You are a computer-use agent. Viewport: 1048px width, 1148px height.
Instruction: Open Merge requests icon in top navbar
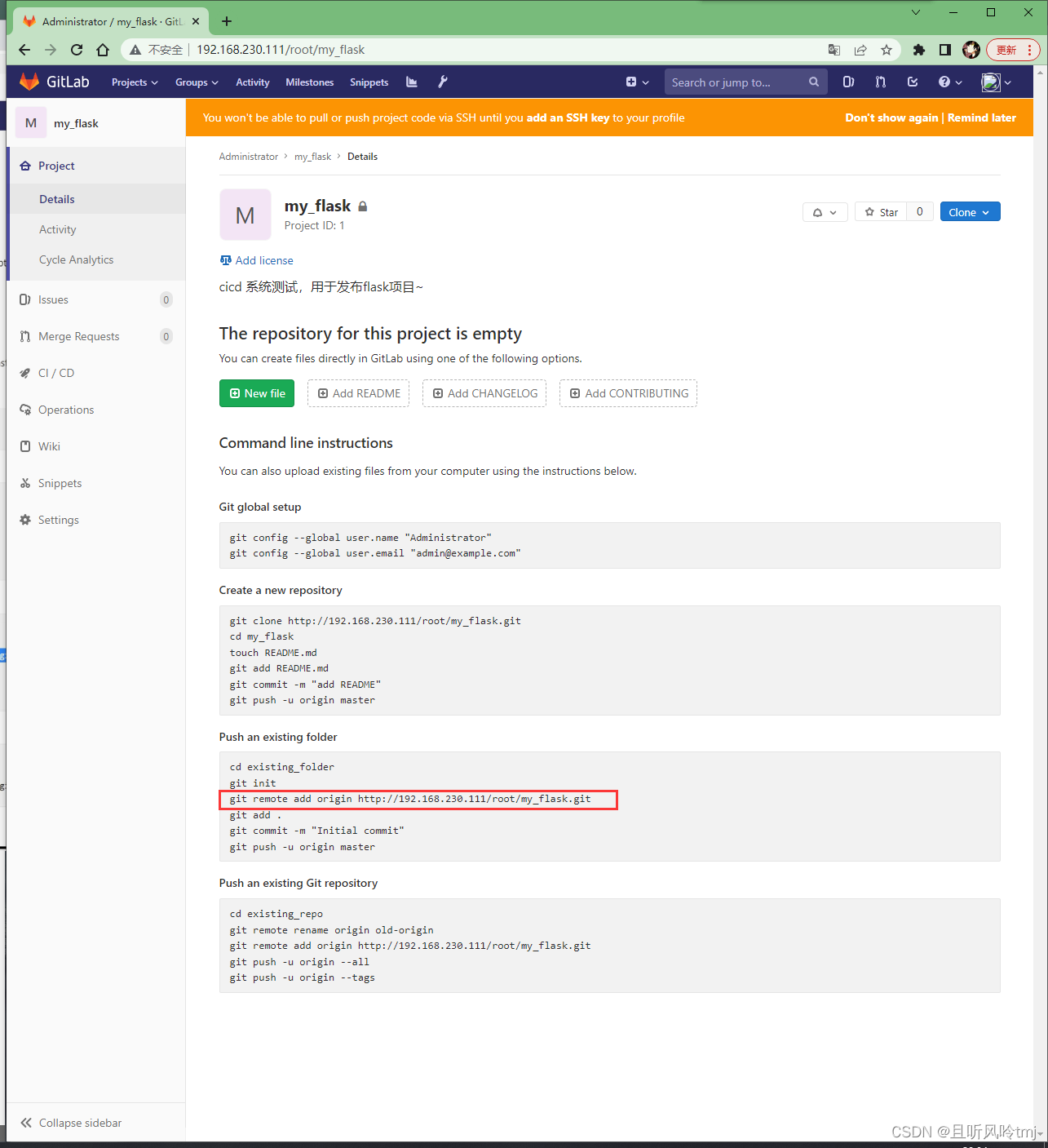pos(881,82)
